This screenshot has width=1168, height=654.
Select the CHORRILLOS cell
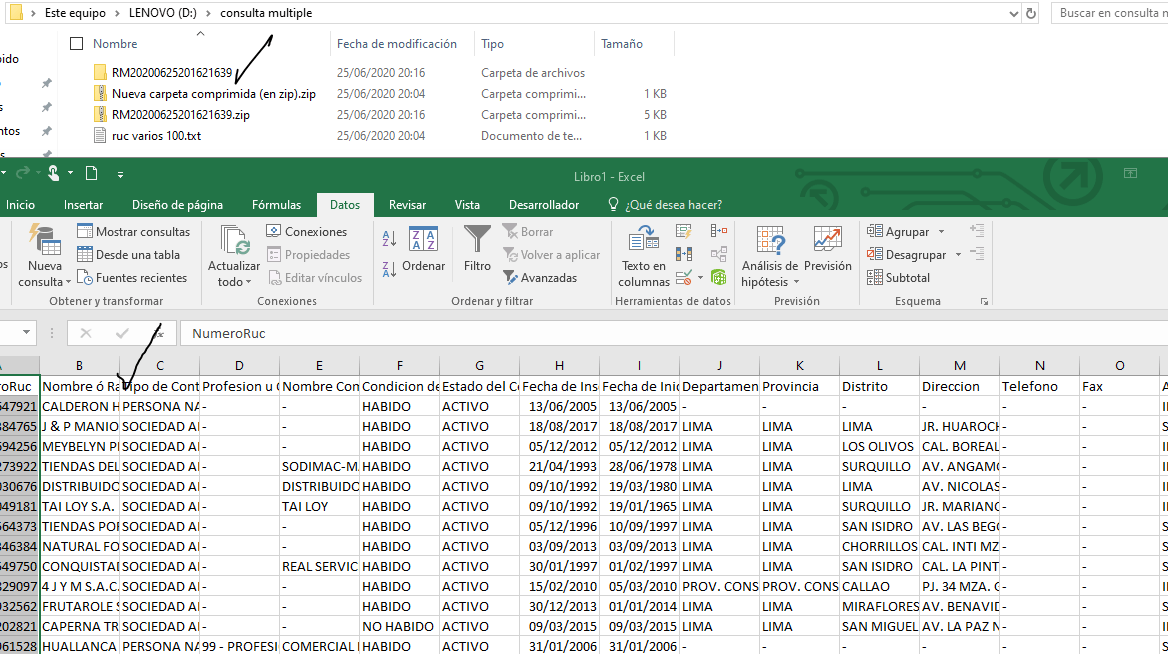879,547
